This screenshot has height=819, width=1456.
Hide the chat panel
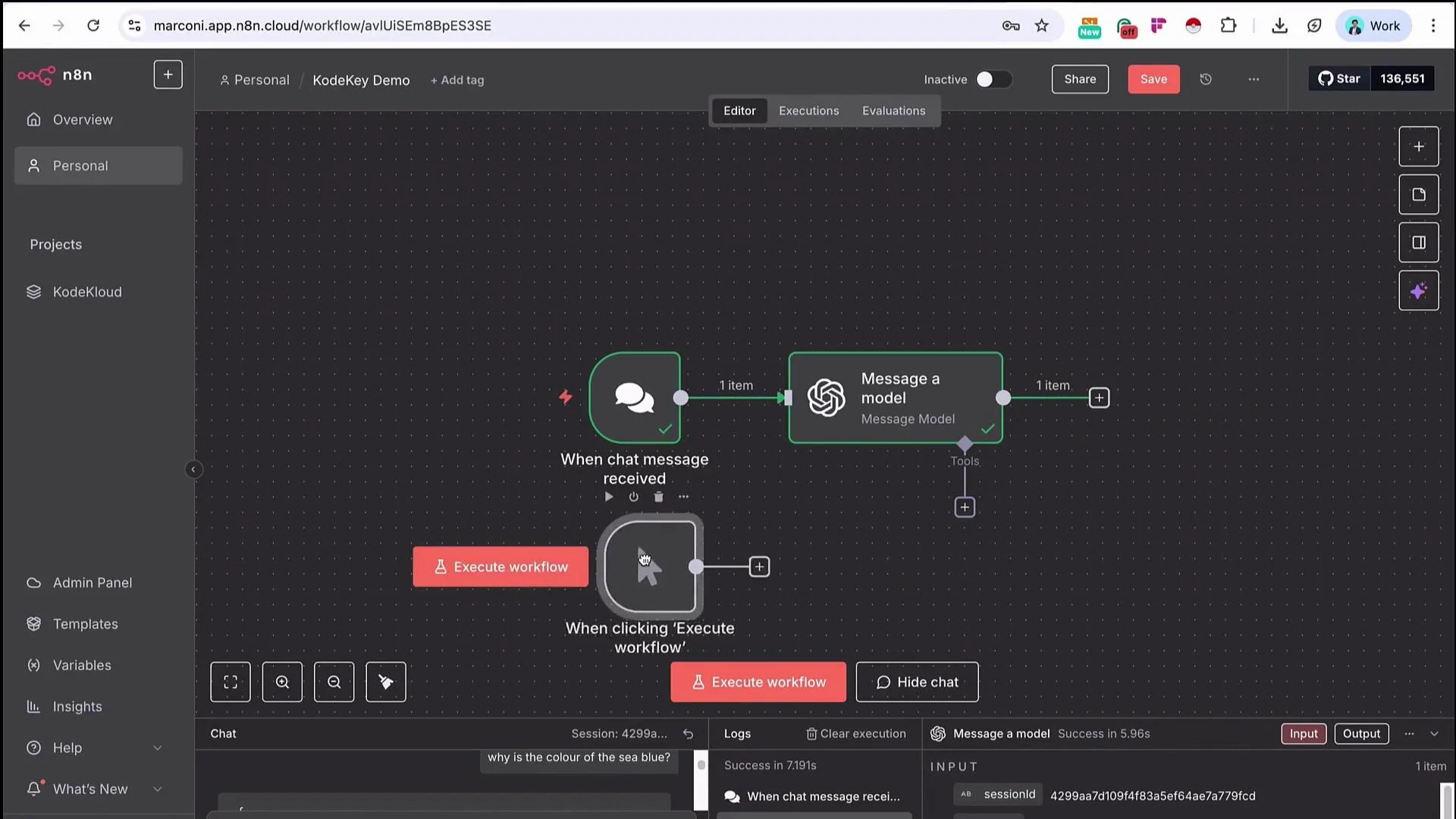pos(917,682)
